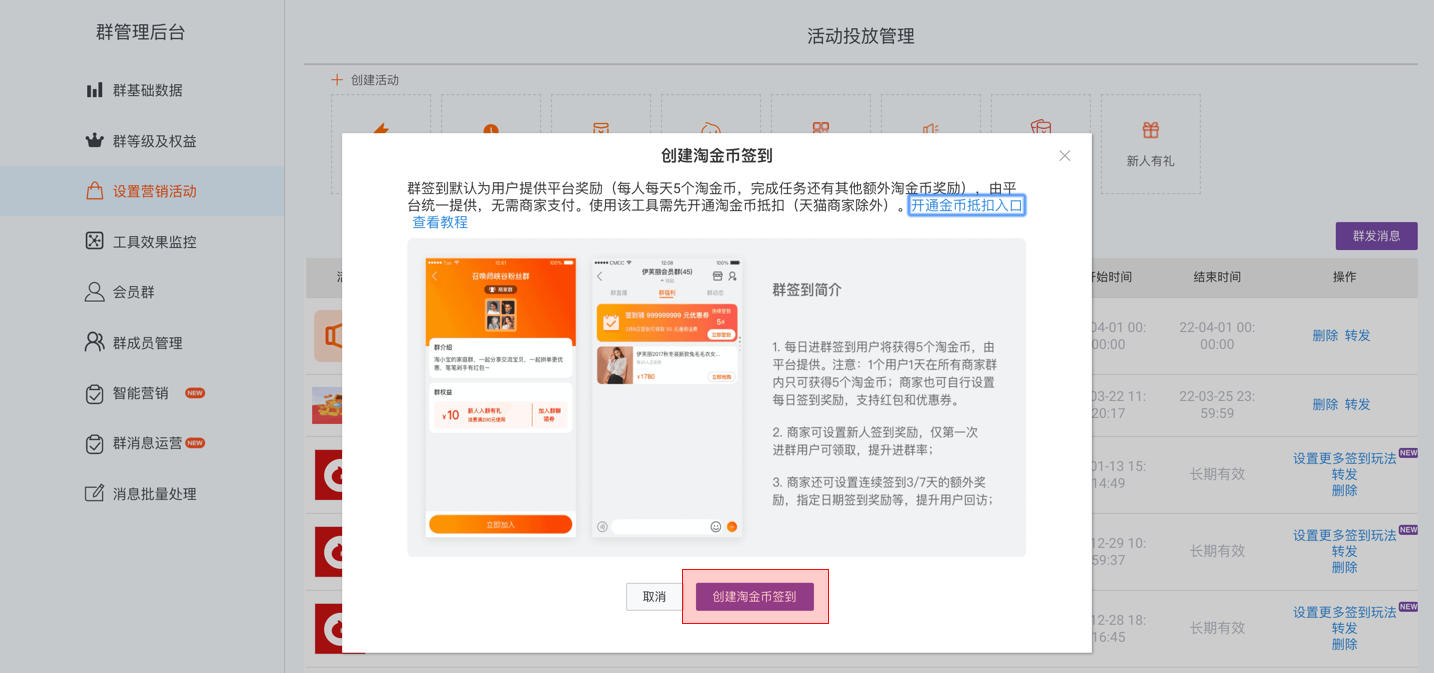The width and height of the screenshot is (1434, 673).
Task: Open 设置更多签到玩法 for the 12-29 10:59:37 row
Action: 1345,536
